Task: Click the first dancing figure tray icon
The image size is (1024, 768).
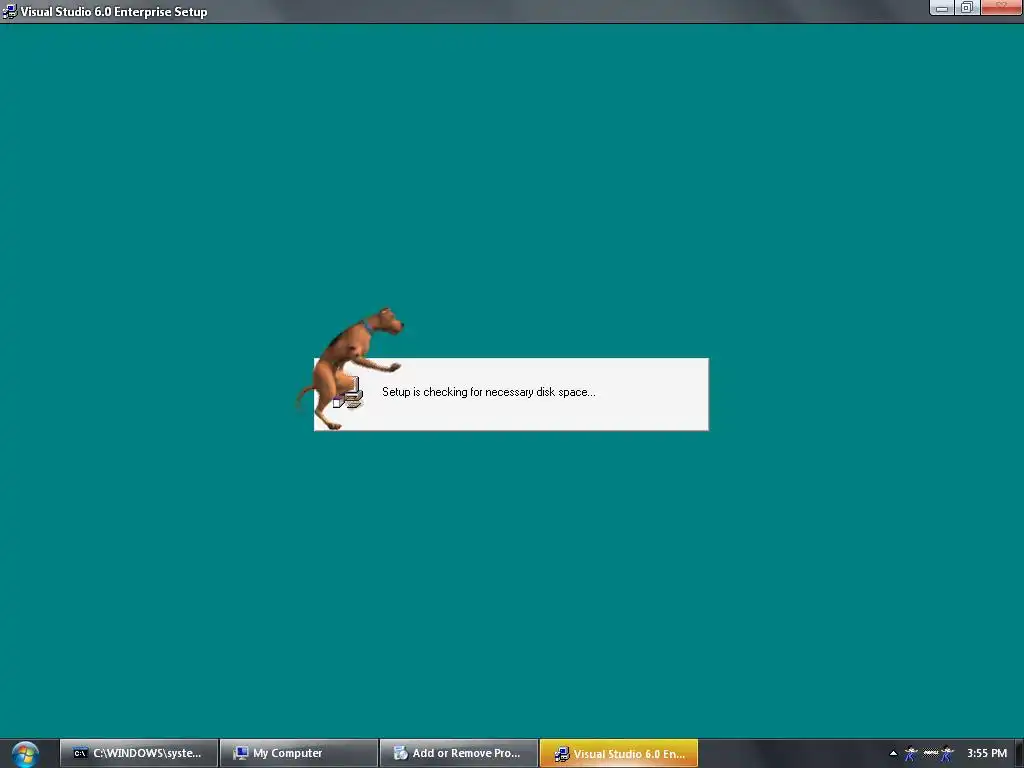Action: 911,754
